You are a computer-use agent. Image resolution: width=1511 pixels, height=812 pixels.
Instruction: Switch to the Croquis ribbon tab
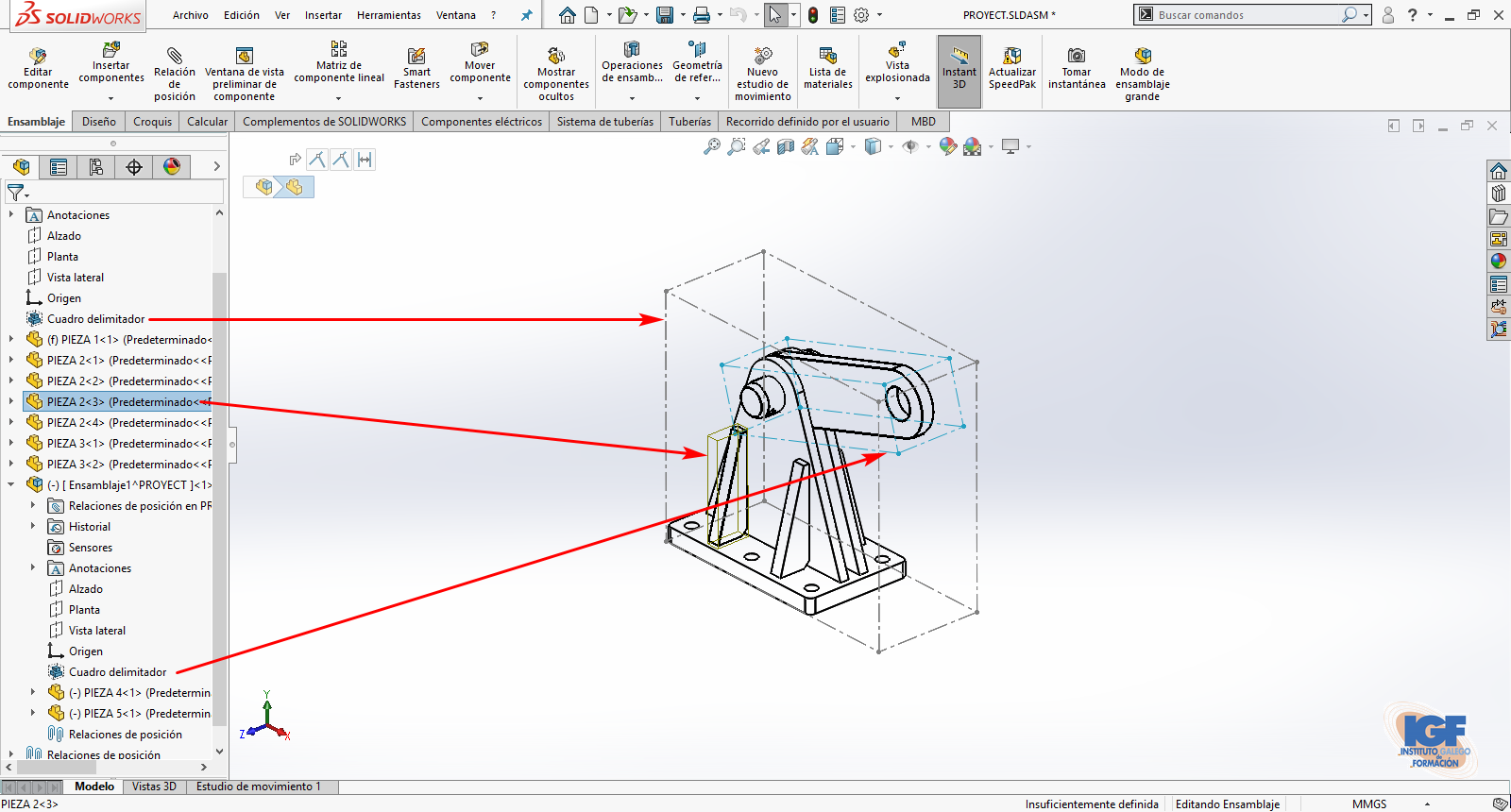point(152,122)
